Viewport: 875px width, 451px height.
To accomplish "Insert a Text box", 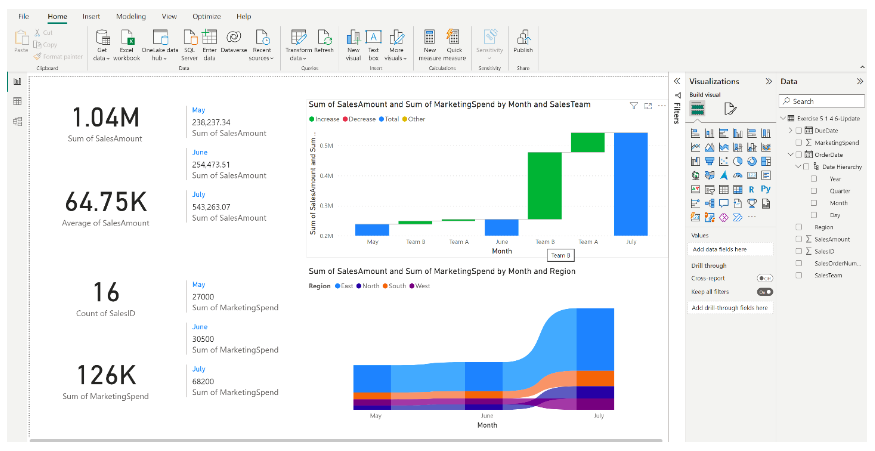I will pyautogui.click(x=374, y=38).
